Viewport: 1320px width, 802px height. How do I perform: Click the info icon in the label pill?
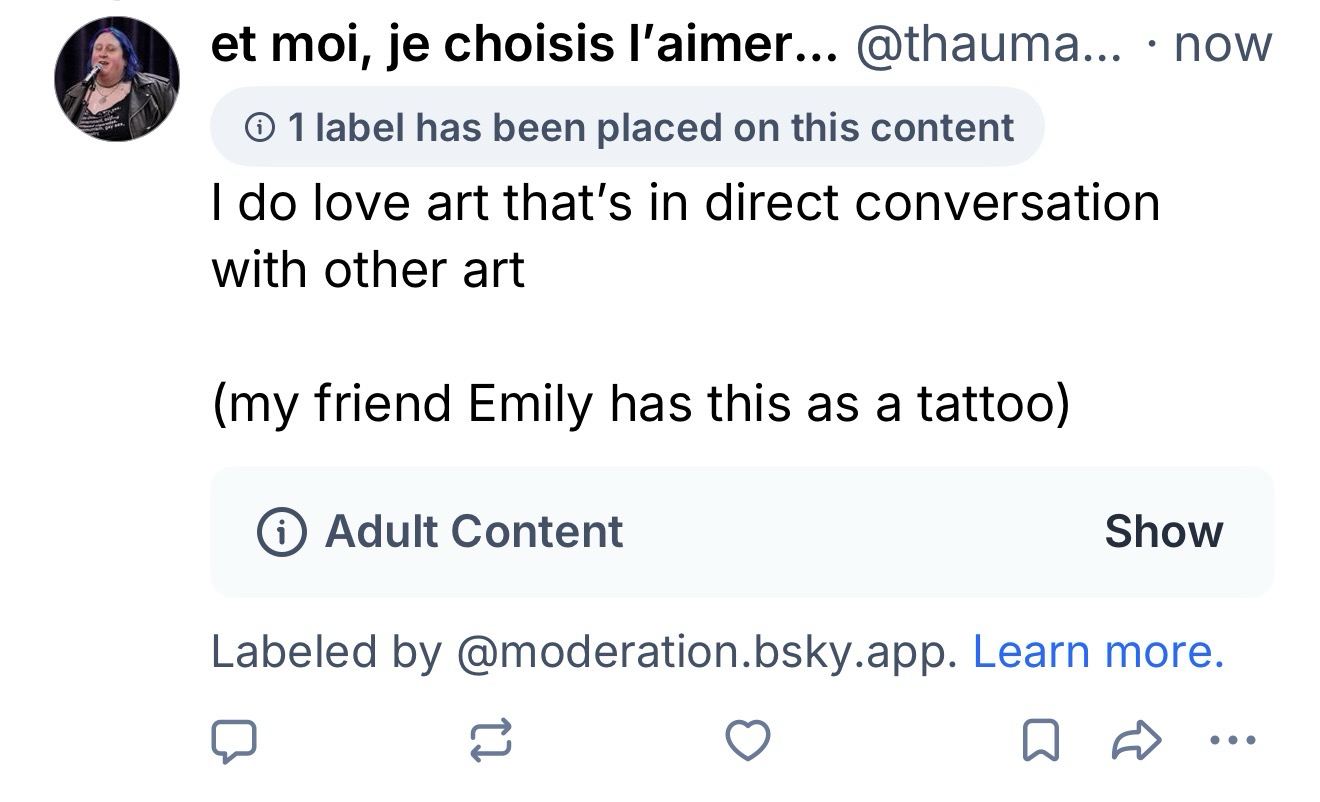click(x=261, y=127)
